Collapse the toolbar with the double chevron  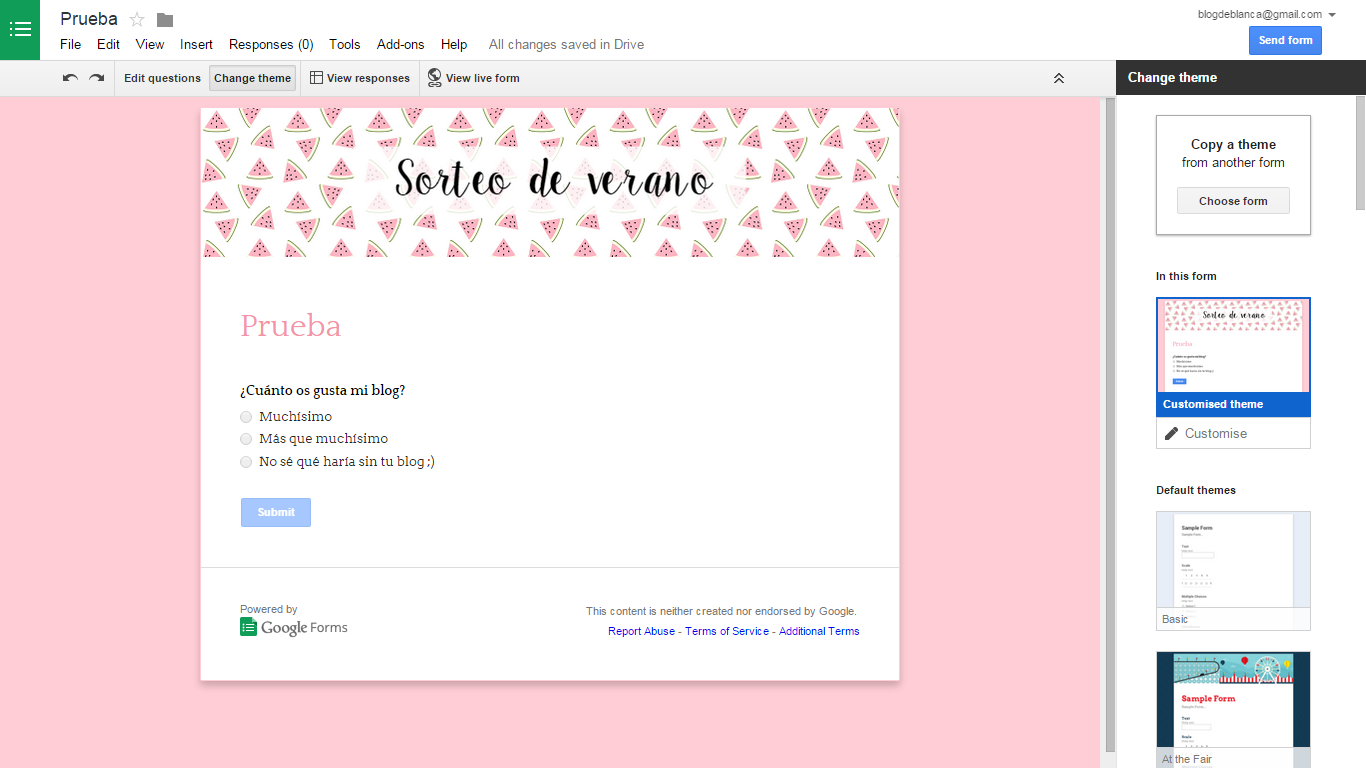pos(1058,77)
